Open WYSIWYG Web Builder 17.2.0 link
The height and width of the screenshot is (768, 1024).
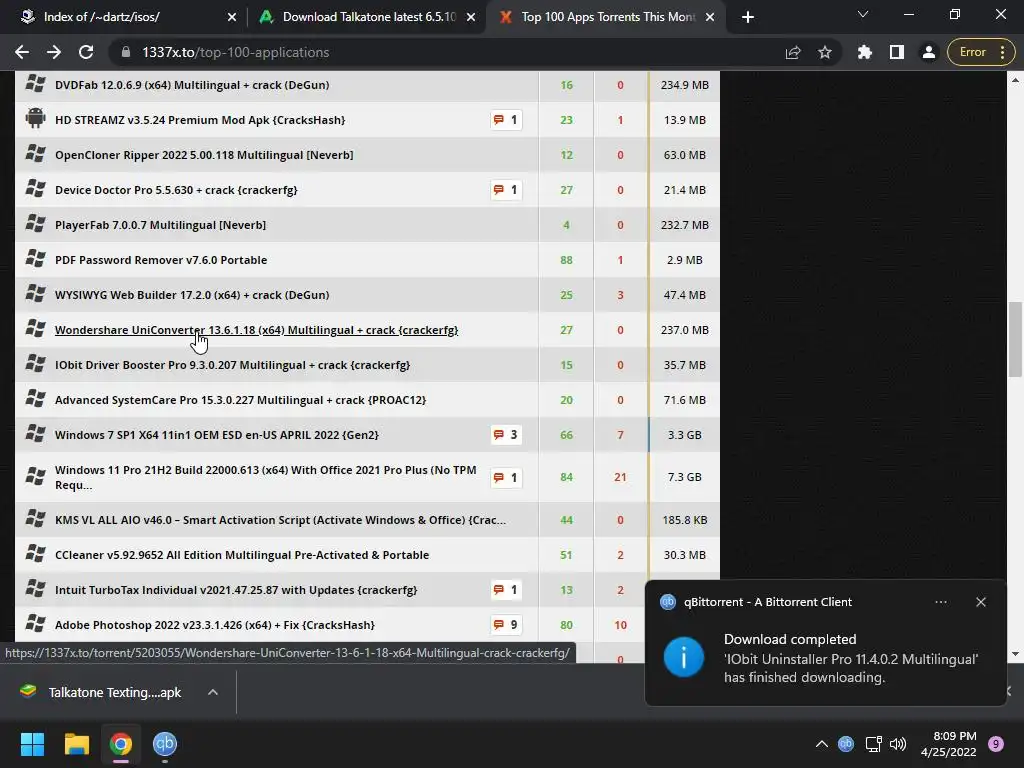tap(192, 295)
